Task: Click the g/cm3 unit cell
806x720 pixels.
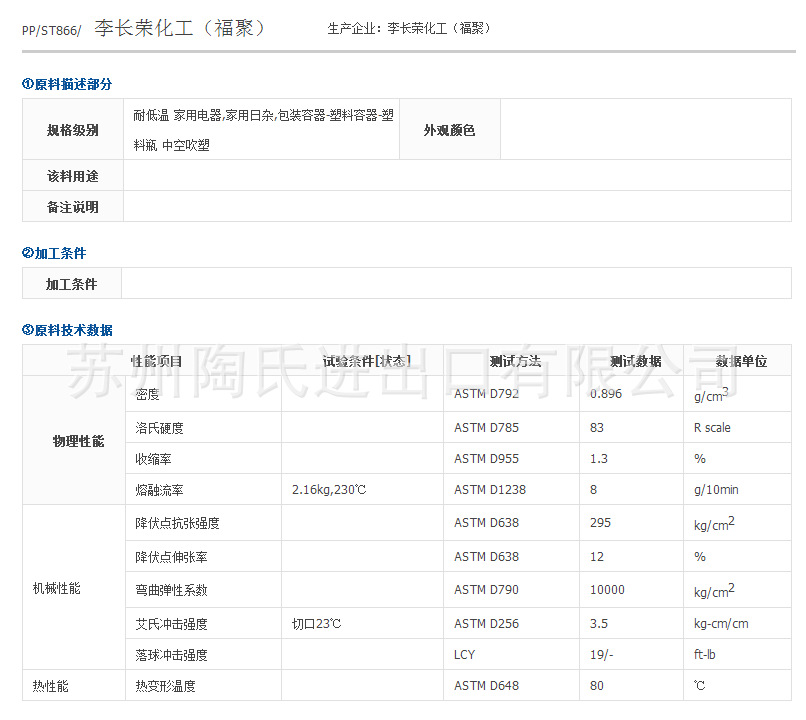Action: tap(737, 394)
